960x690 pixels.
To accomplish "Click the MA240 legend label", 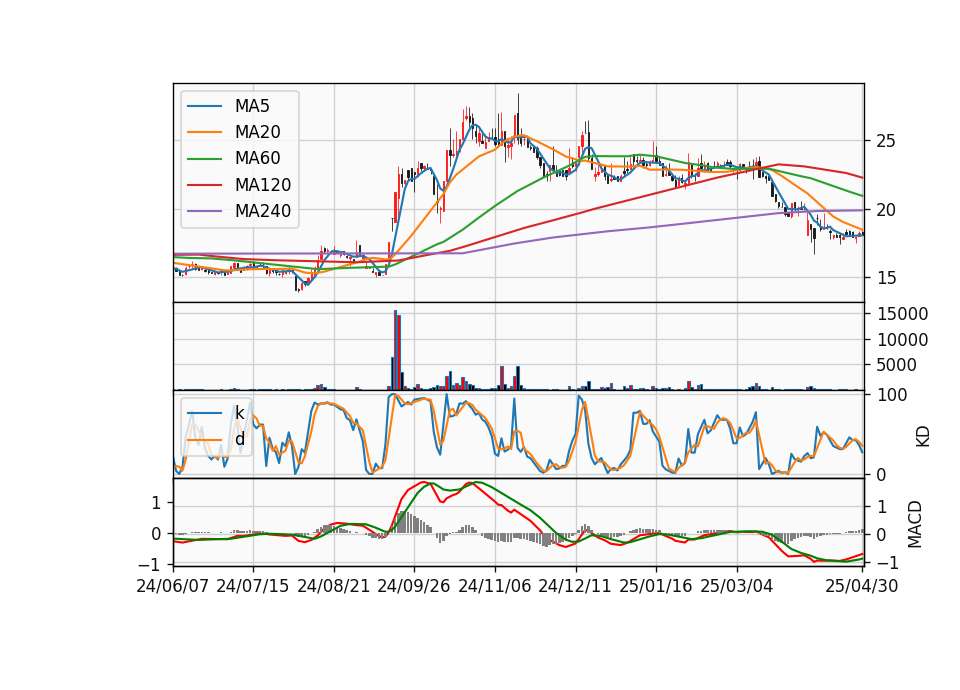I will click(x=263, y=211).
